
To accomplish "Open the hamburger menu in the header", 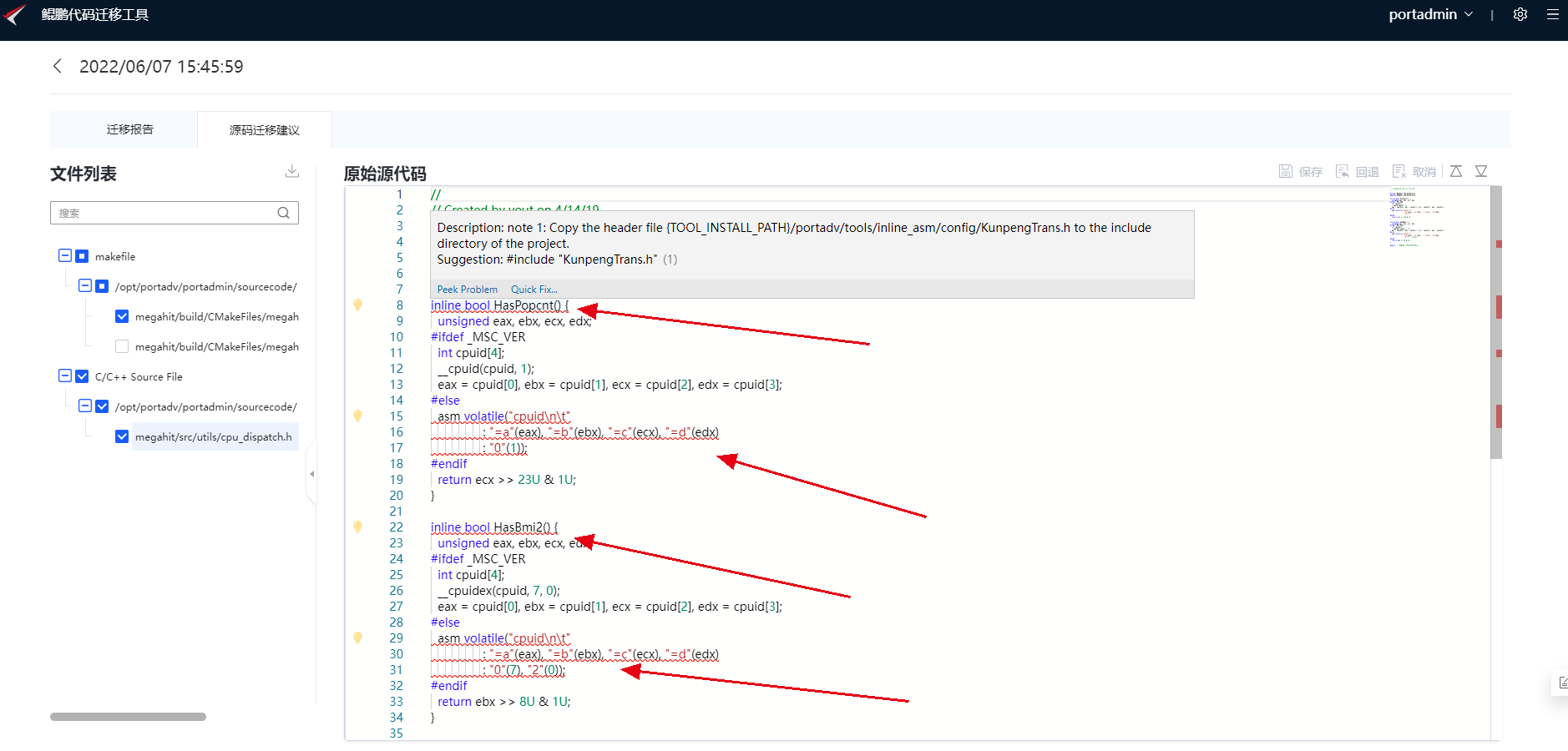I will coord(1553,14).
